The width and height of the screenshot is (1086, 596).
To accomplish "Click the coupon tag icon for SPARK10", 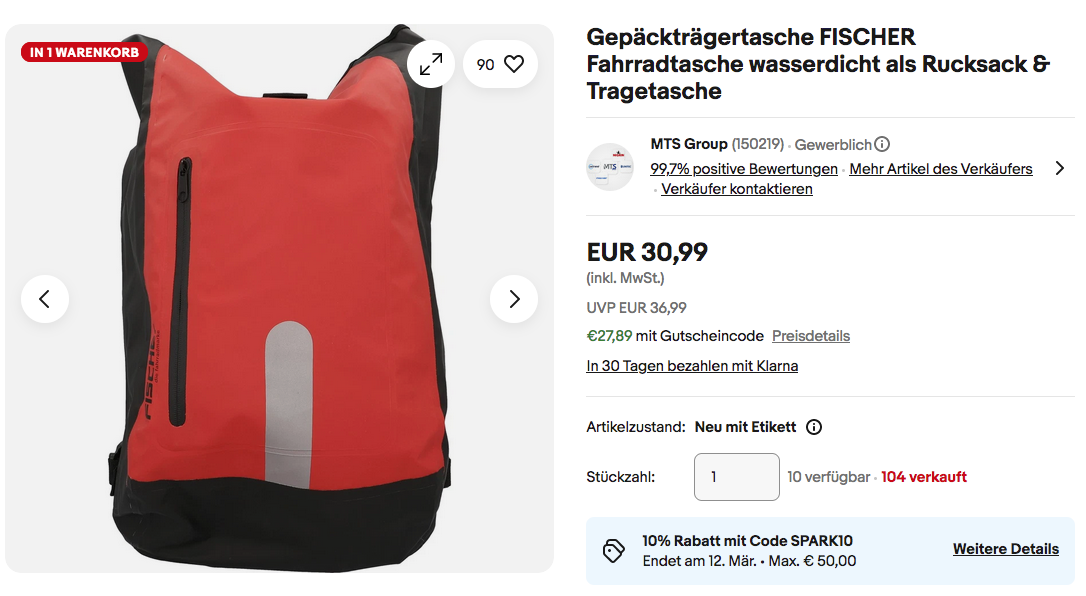I will pos(613,551).
